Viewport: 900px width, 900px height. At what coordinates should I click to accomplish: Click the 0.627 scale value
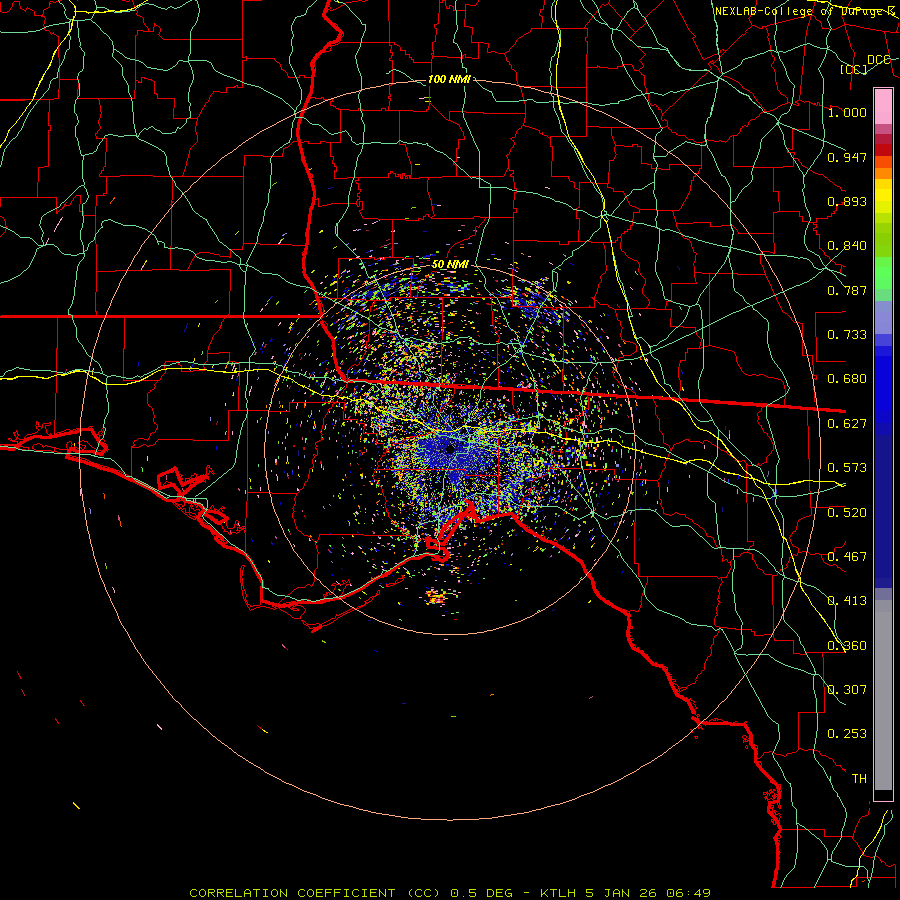point(847,424)
